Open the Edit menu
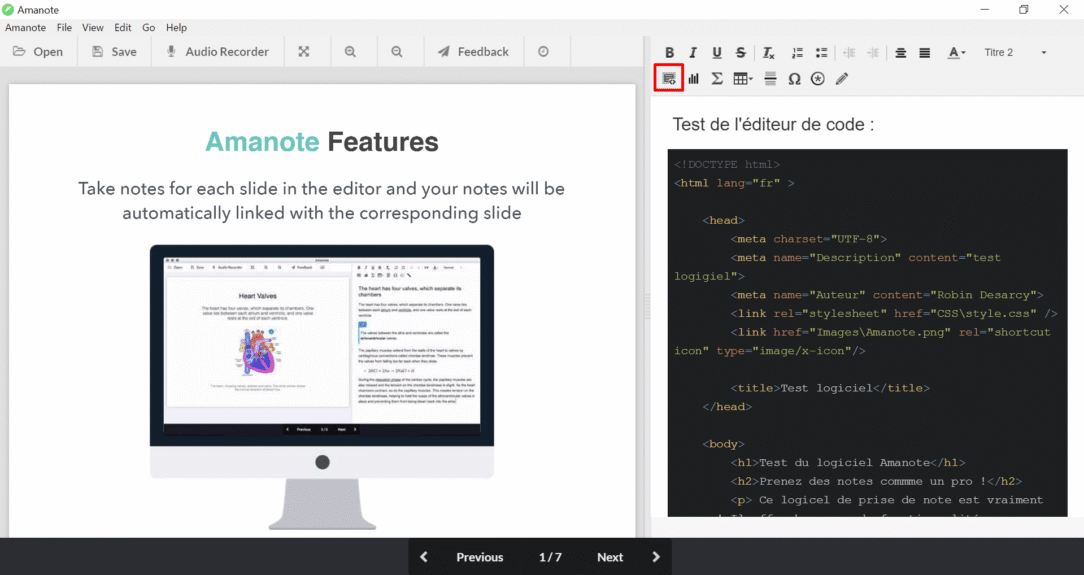The height and width of the screenshot is (575, 1084). [122, 28]
